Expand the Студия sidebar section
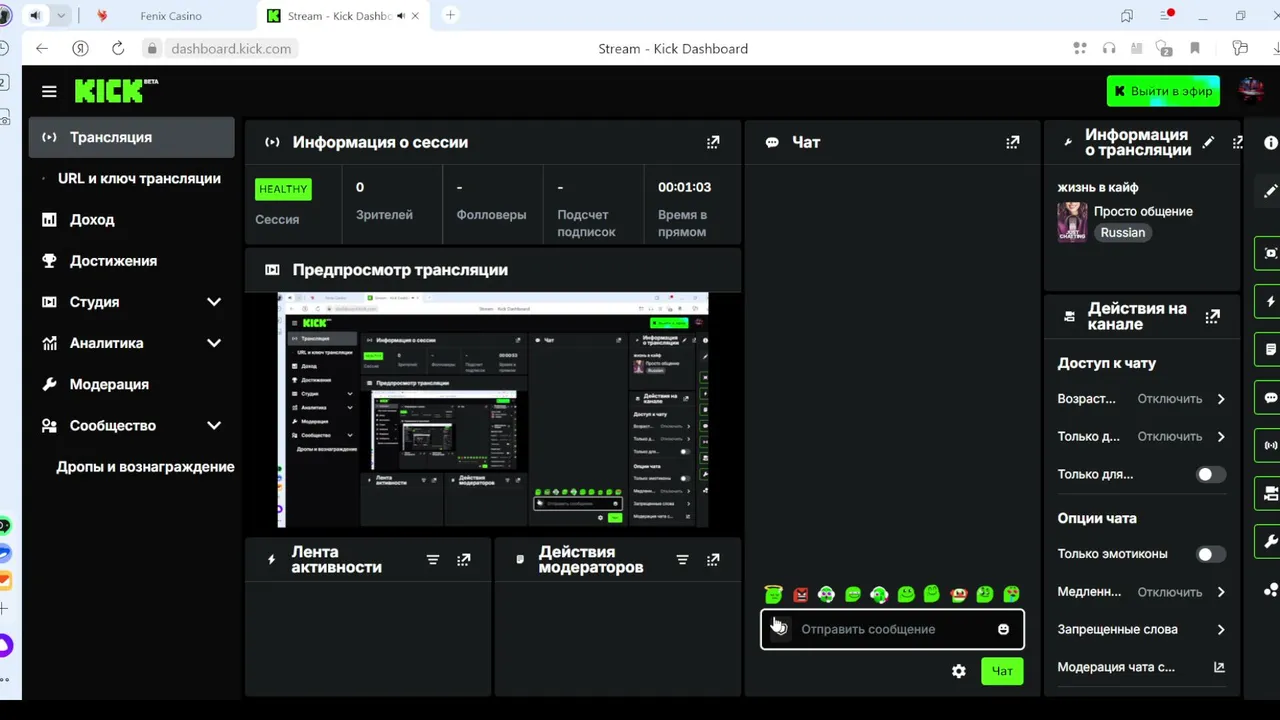This screenshot has width=1280, height=720. pos(214,302)
